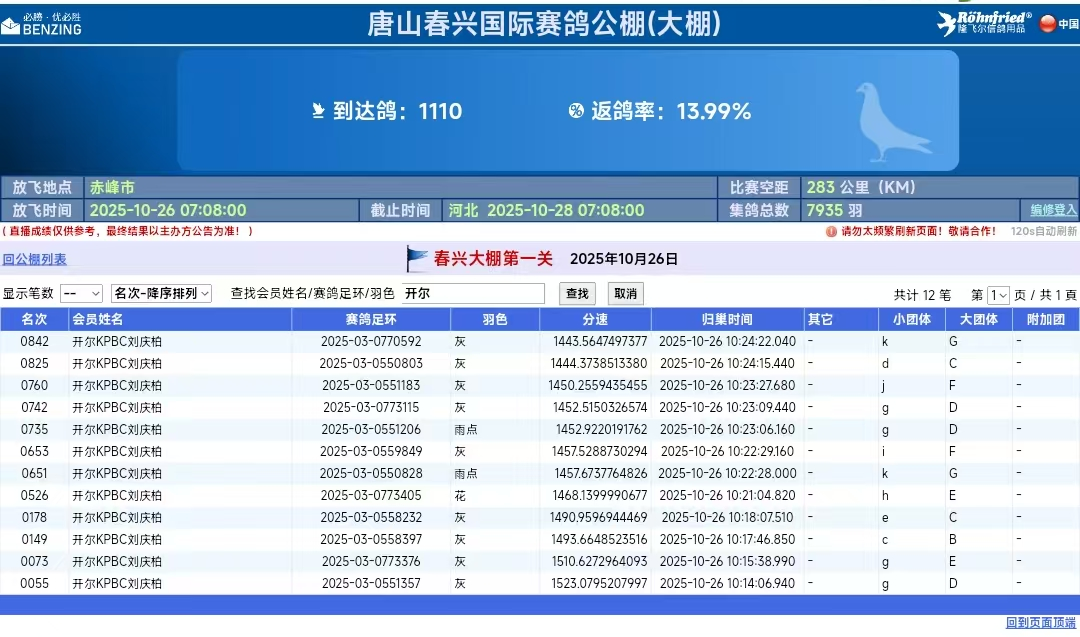Click the Benzing logo in the header
1080x637 pixels.
tap(41, 24)
